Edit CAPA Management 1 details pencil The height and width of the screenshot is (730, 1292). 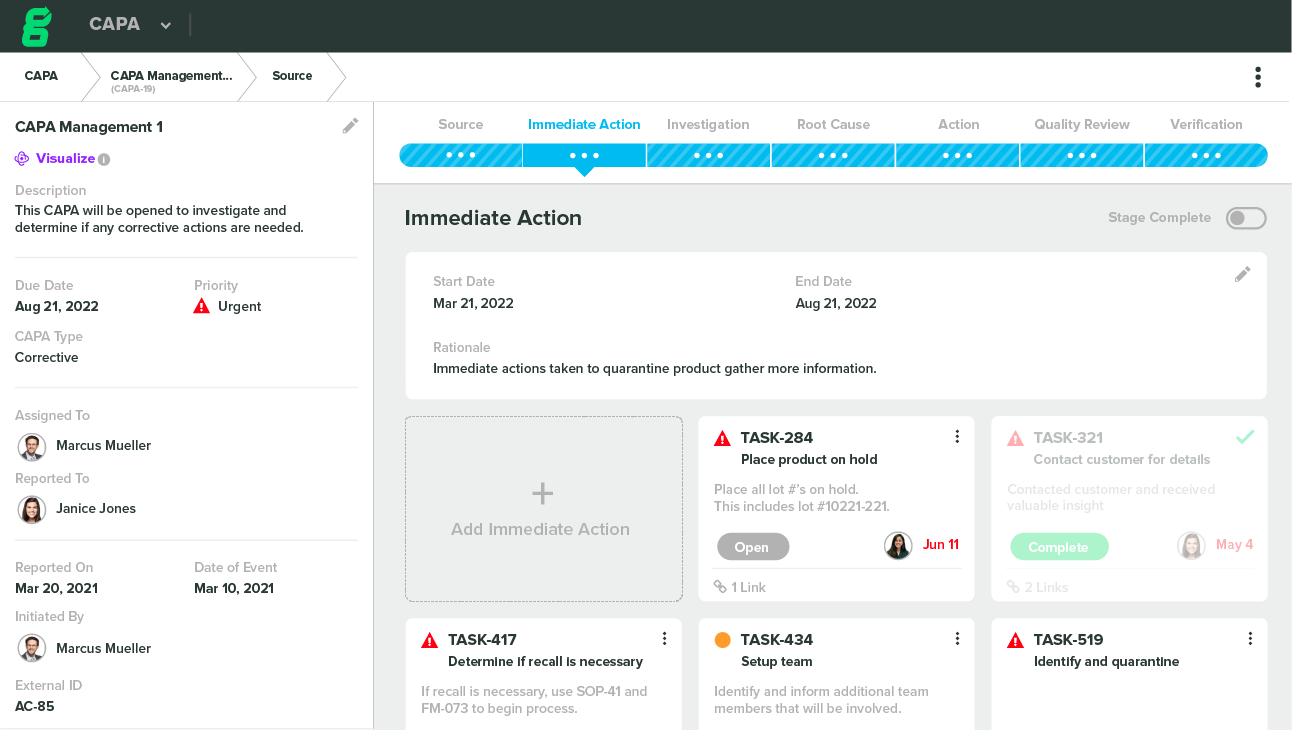(350, 126)
